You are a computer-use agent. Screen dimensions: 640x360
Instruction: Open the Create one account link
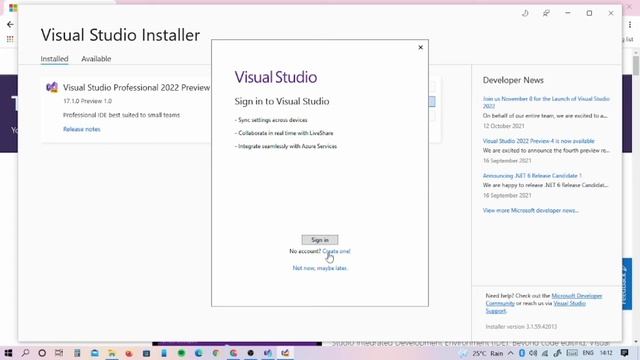pos(336,251)
